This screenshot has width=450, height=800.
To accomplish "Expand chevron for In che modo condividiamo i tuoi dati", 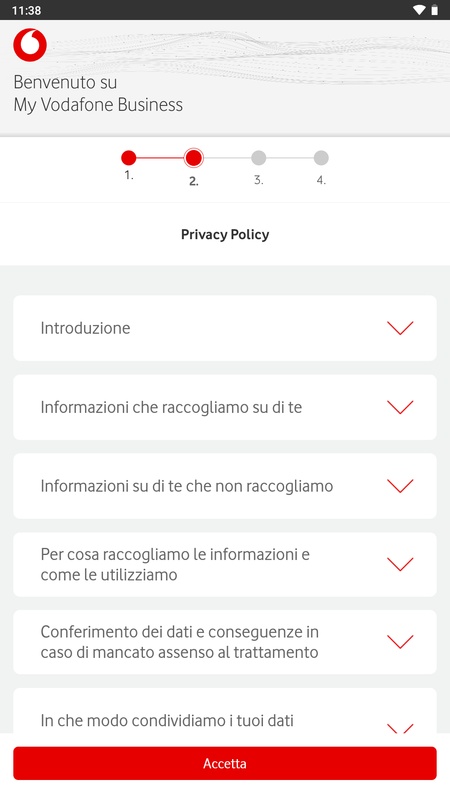I will (x=400, y=728).
